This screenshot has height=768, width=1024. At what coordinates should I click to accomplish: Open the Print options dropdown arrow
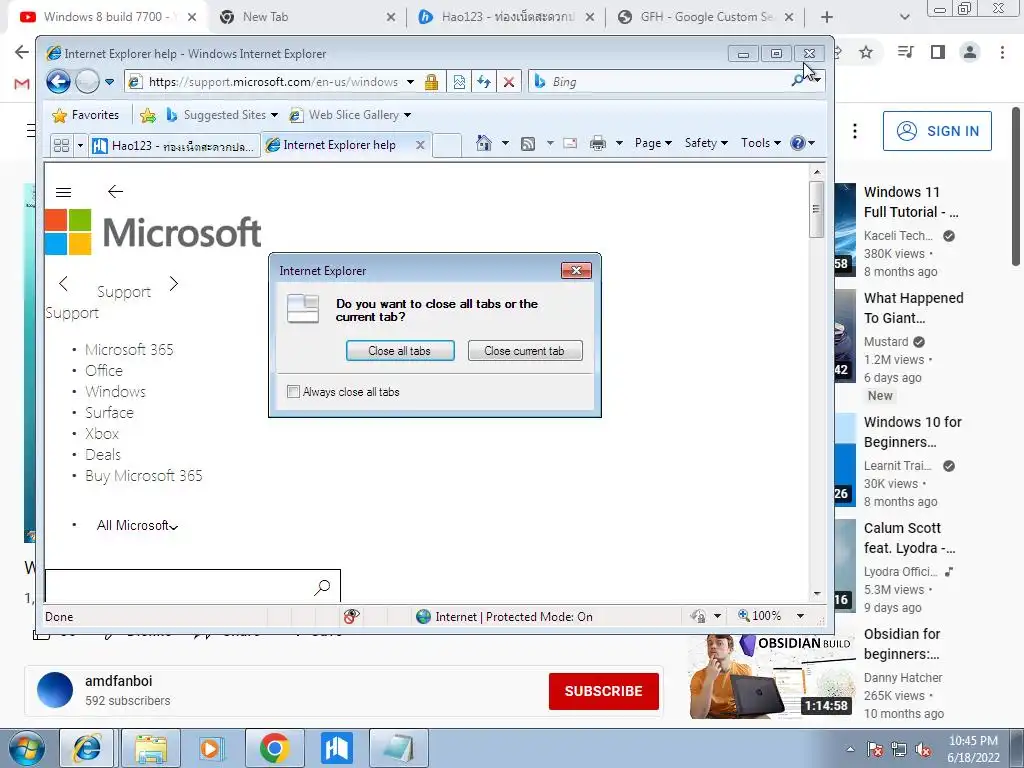619,143
